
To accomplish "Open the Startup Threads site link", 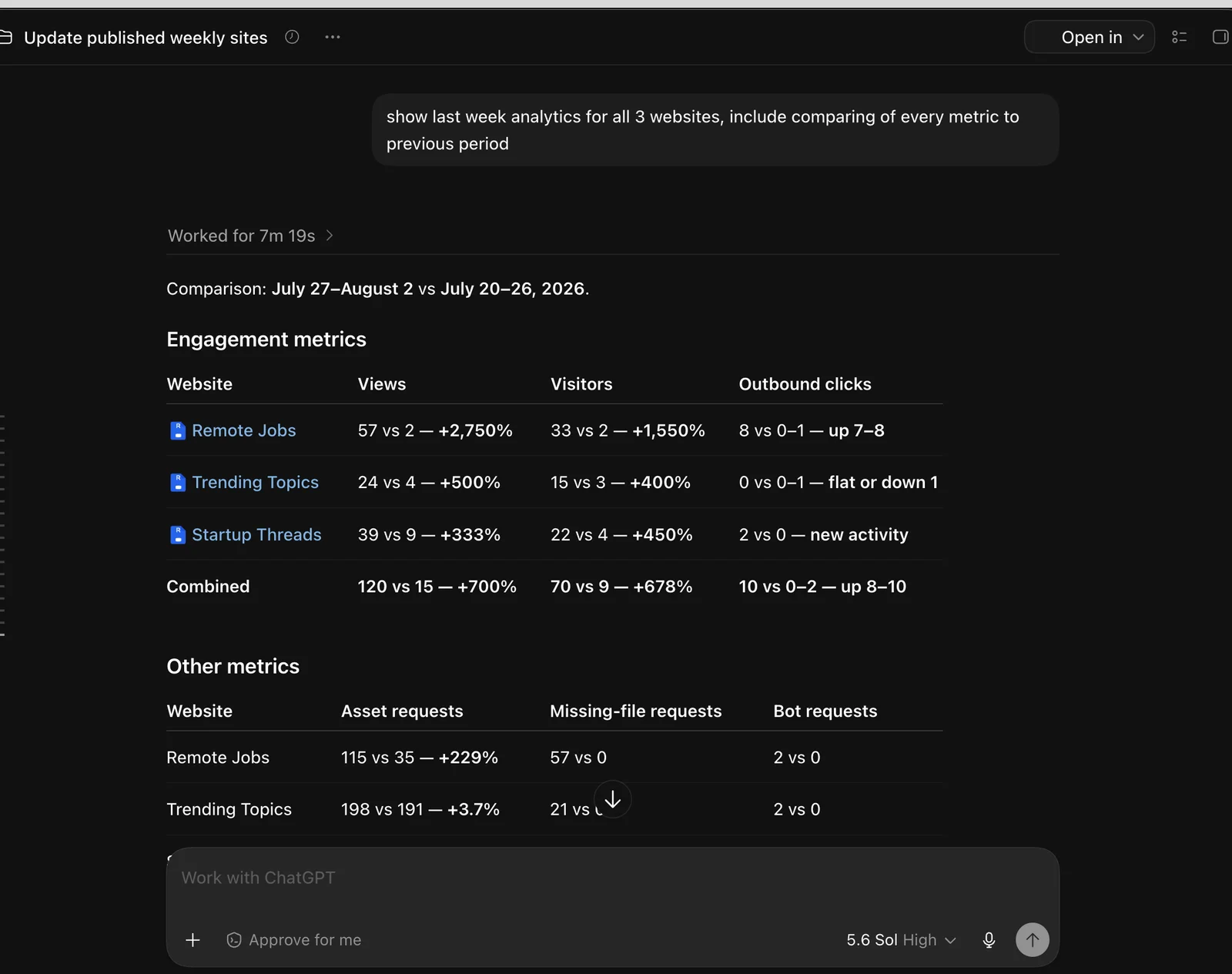I will coord(256,534).
